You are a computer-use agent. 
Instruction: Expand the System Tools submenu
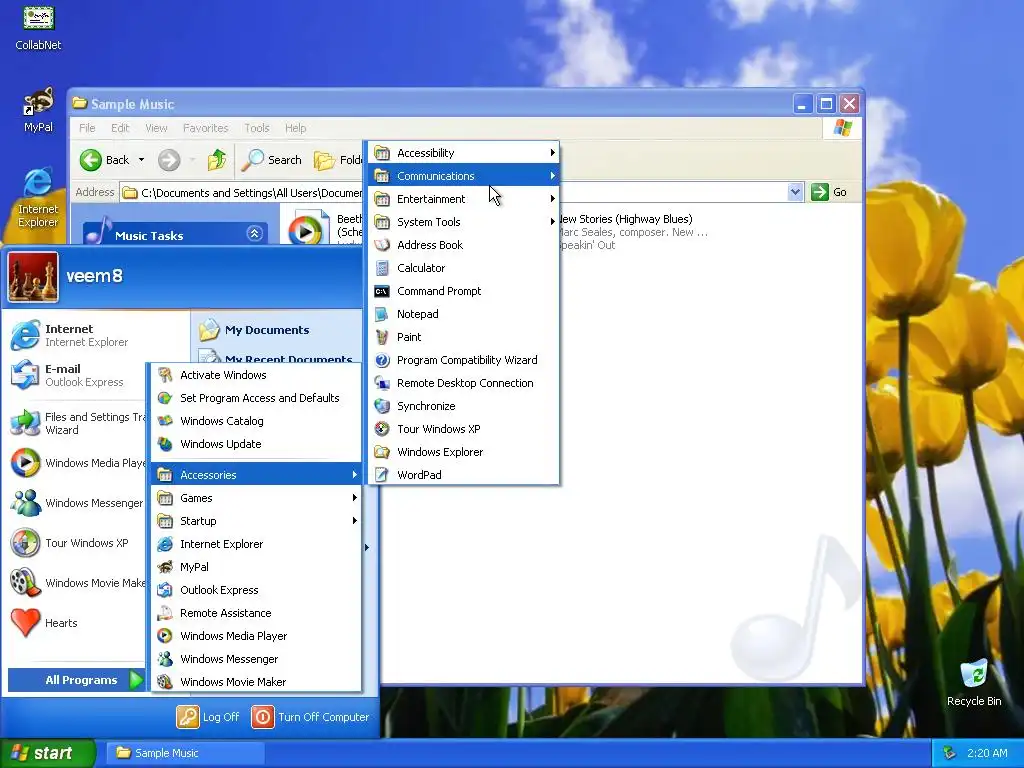pos(464,222)
